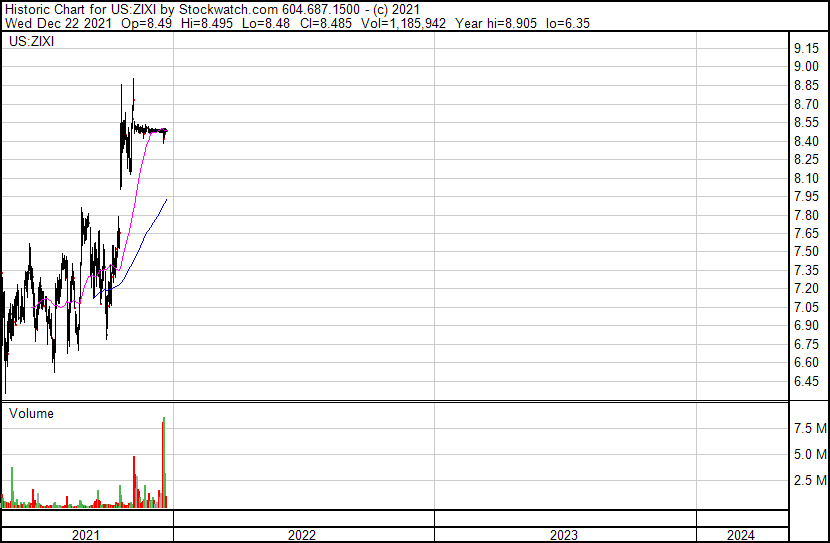Click the 5.0 M volume axis label
830x543 pixels.
tap(809, 454)
